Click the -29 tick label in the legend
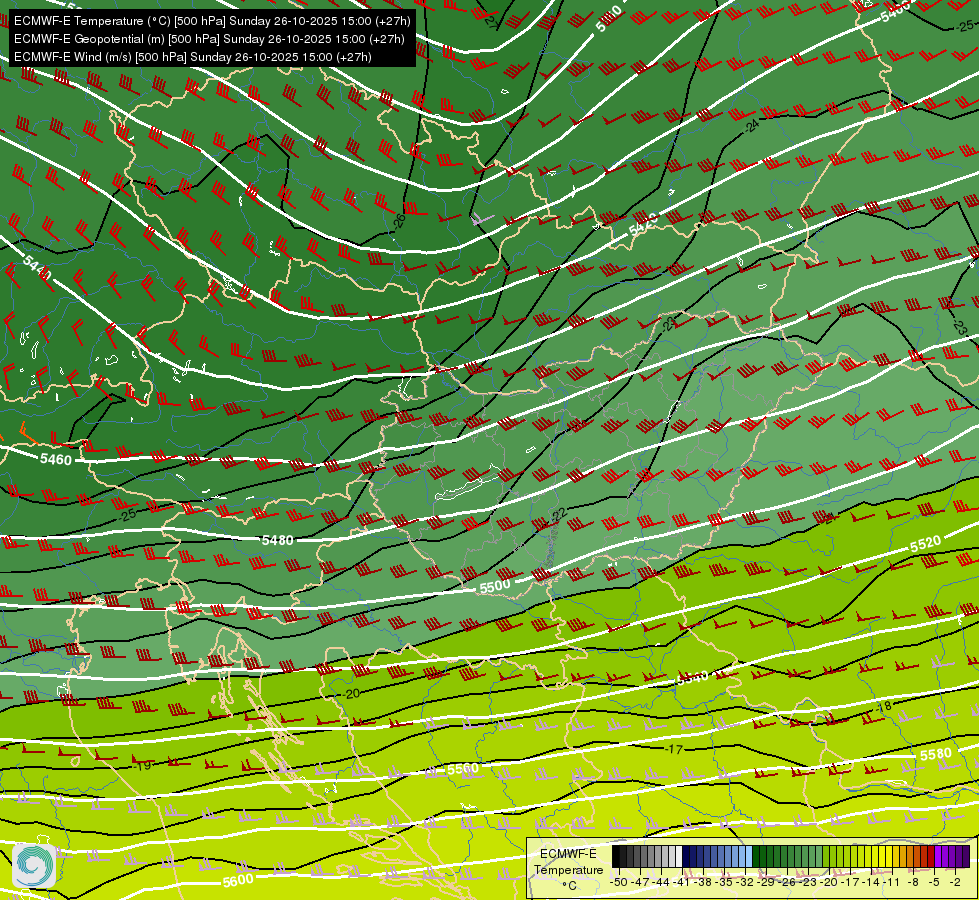 765,882
